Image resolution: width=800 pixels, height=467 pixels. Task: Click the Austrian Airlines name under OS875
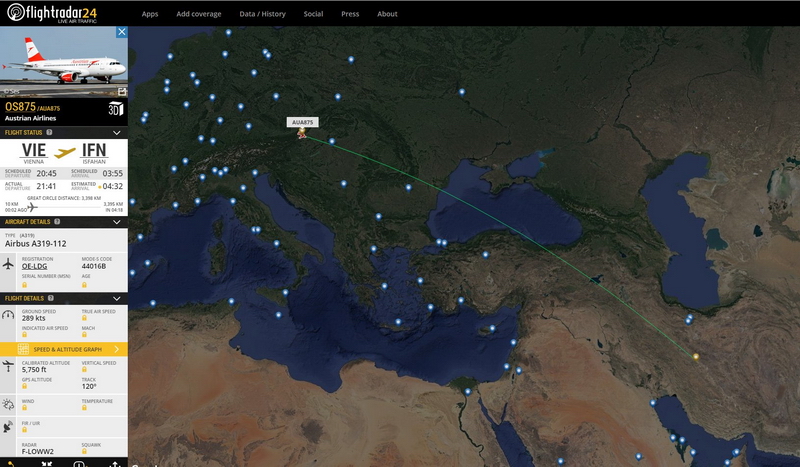point(31,118)
